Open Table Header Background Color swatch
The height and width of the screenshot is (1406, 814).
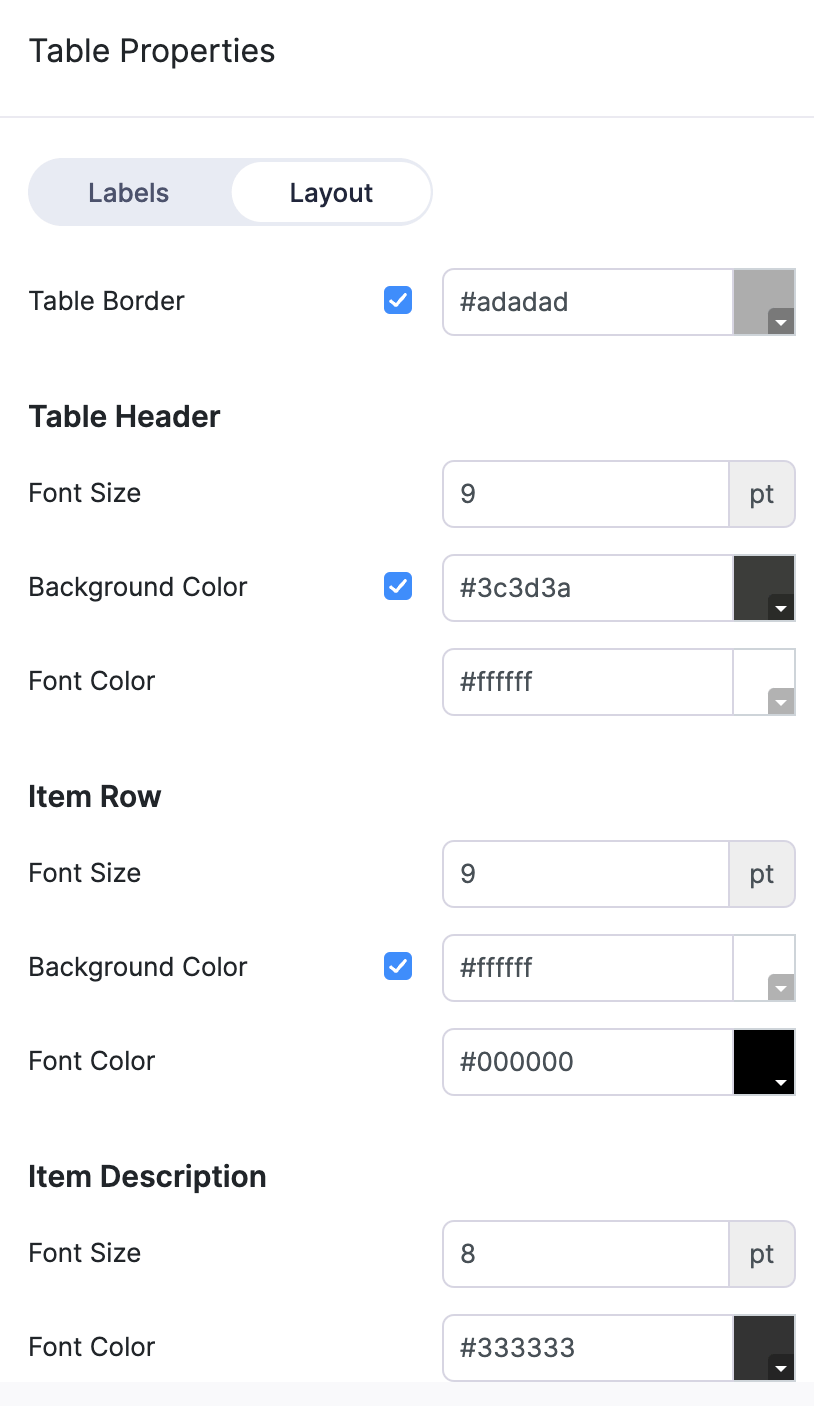click(x=764, y=588)
